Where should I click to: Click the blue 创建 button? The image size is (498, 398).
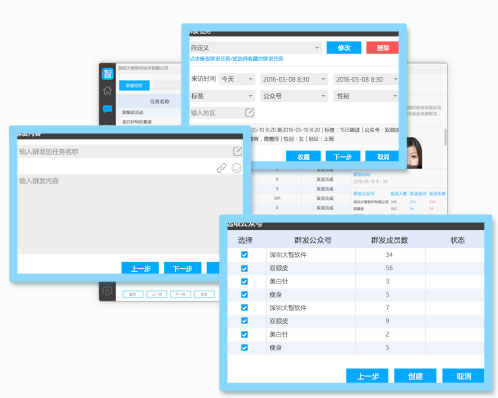click(415, 376)
